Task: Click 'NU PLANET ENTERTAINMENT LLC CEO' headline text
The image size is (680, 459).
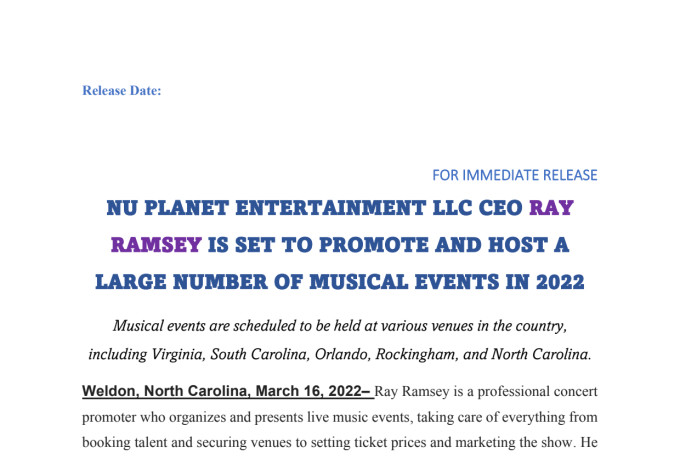Action: point(314,208)
